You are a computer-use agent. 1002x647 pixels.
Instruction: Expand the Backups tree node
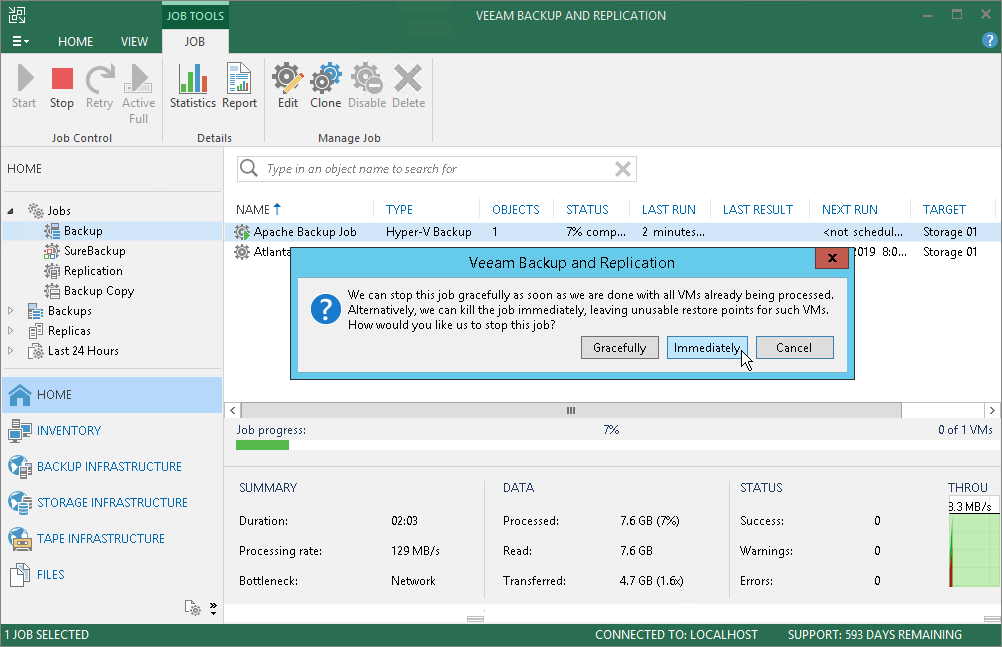tap(10, 311)
